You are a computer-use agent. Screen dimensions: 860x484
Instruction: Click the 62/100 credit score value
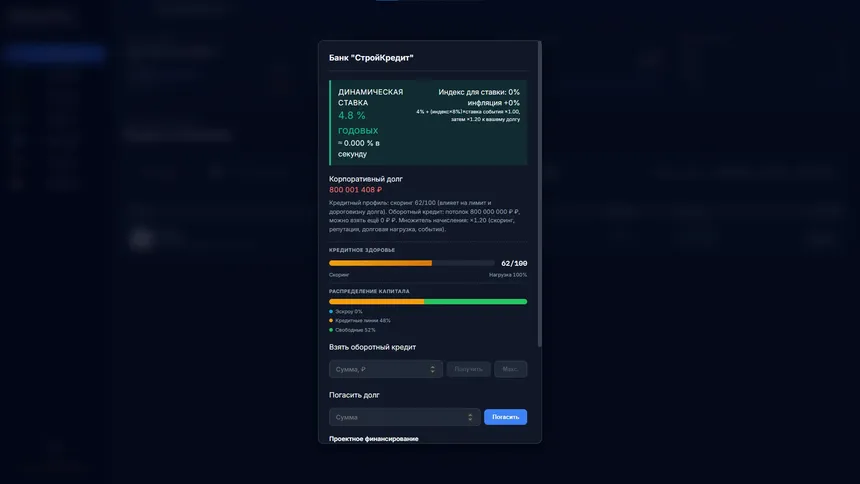coord(514,263)
